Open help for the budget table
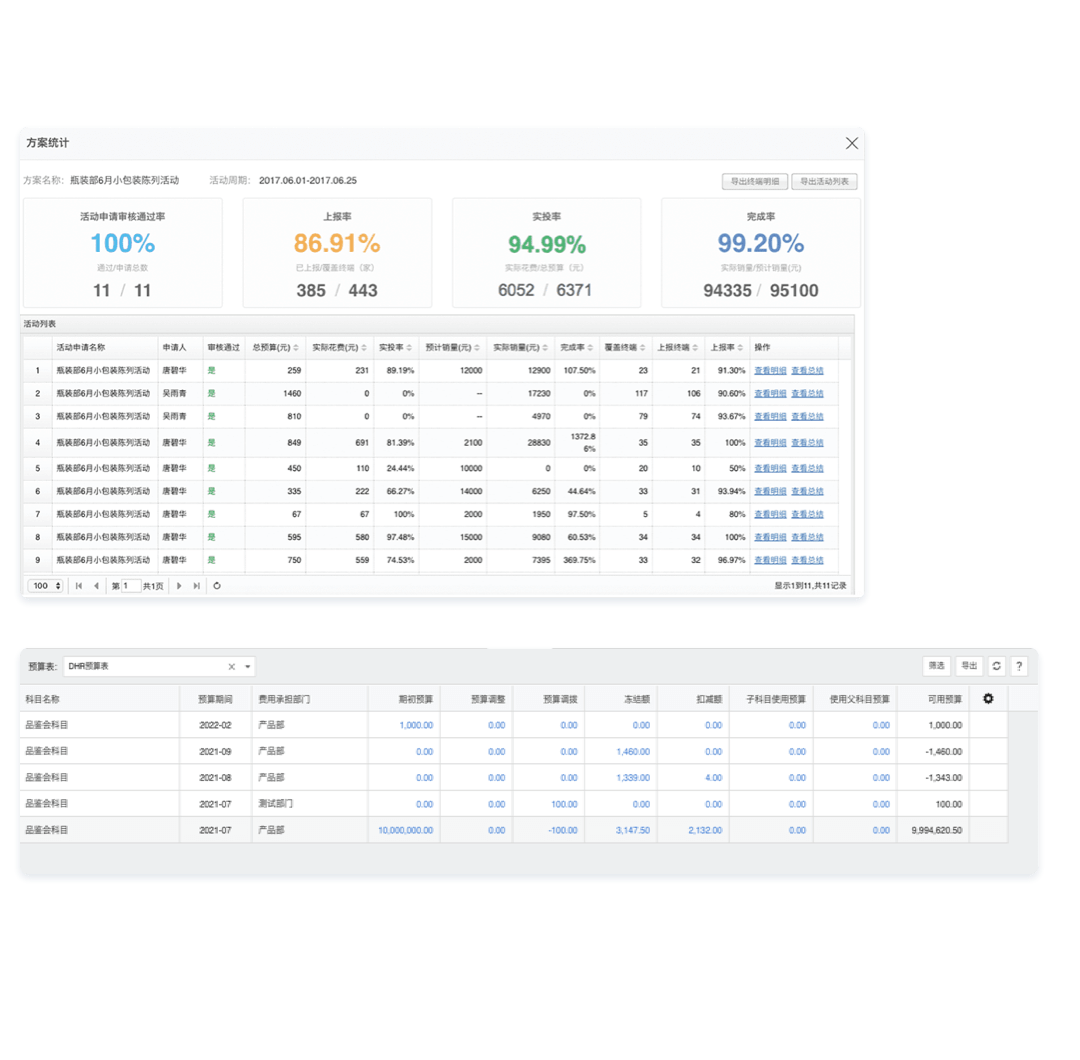Viewport: 1080px width, 1060px height. [x=1019, y=666]
